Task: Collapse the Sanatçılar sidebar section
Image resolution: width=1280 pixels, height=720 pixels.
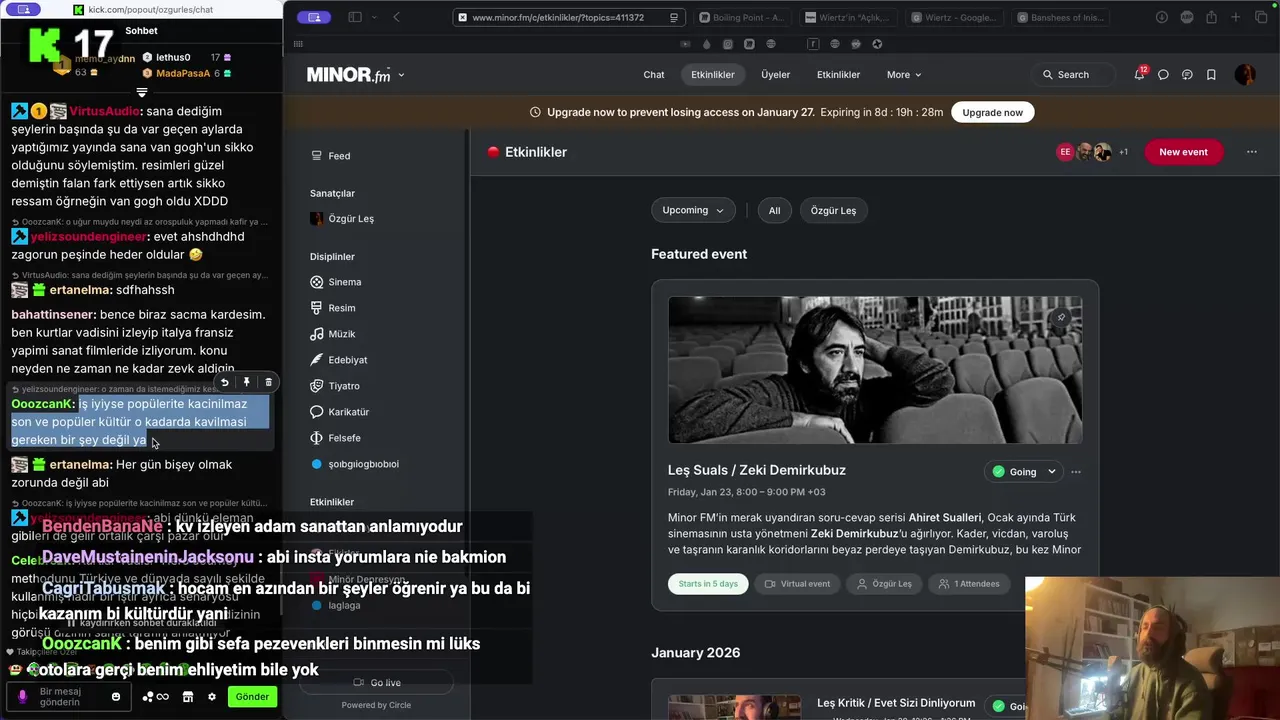Action: [332, 193]
